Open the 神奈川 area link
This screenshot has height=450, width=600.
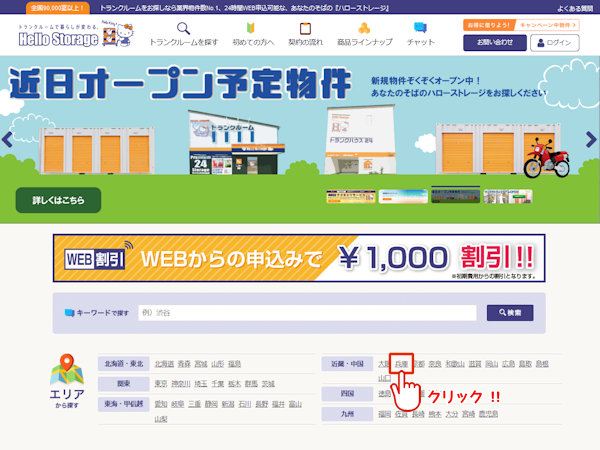(x=181, y=384)
